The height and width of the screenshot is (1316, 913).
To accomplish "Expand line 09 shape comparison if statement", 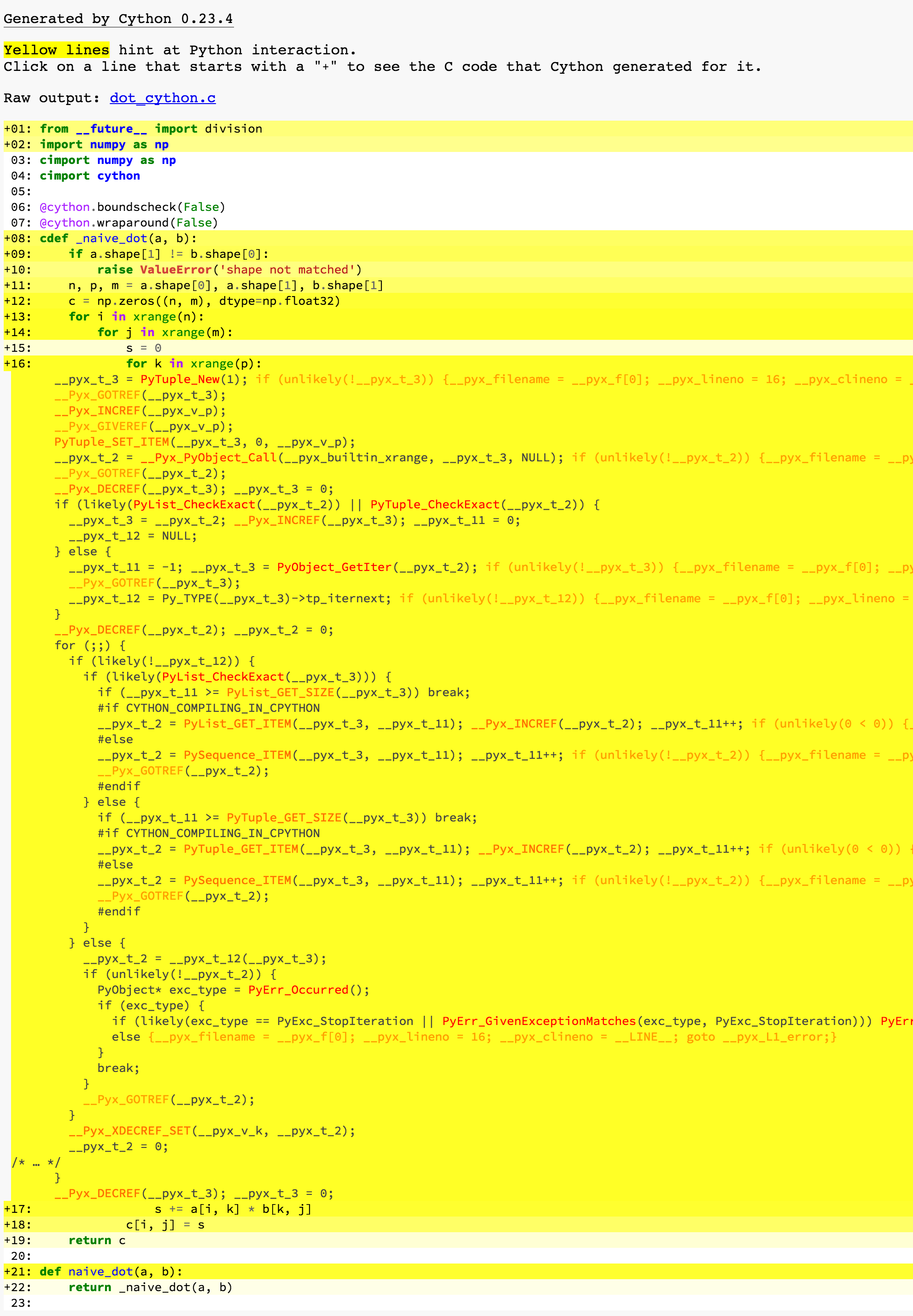I will click(x=168, y=254).
